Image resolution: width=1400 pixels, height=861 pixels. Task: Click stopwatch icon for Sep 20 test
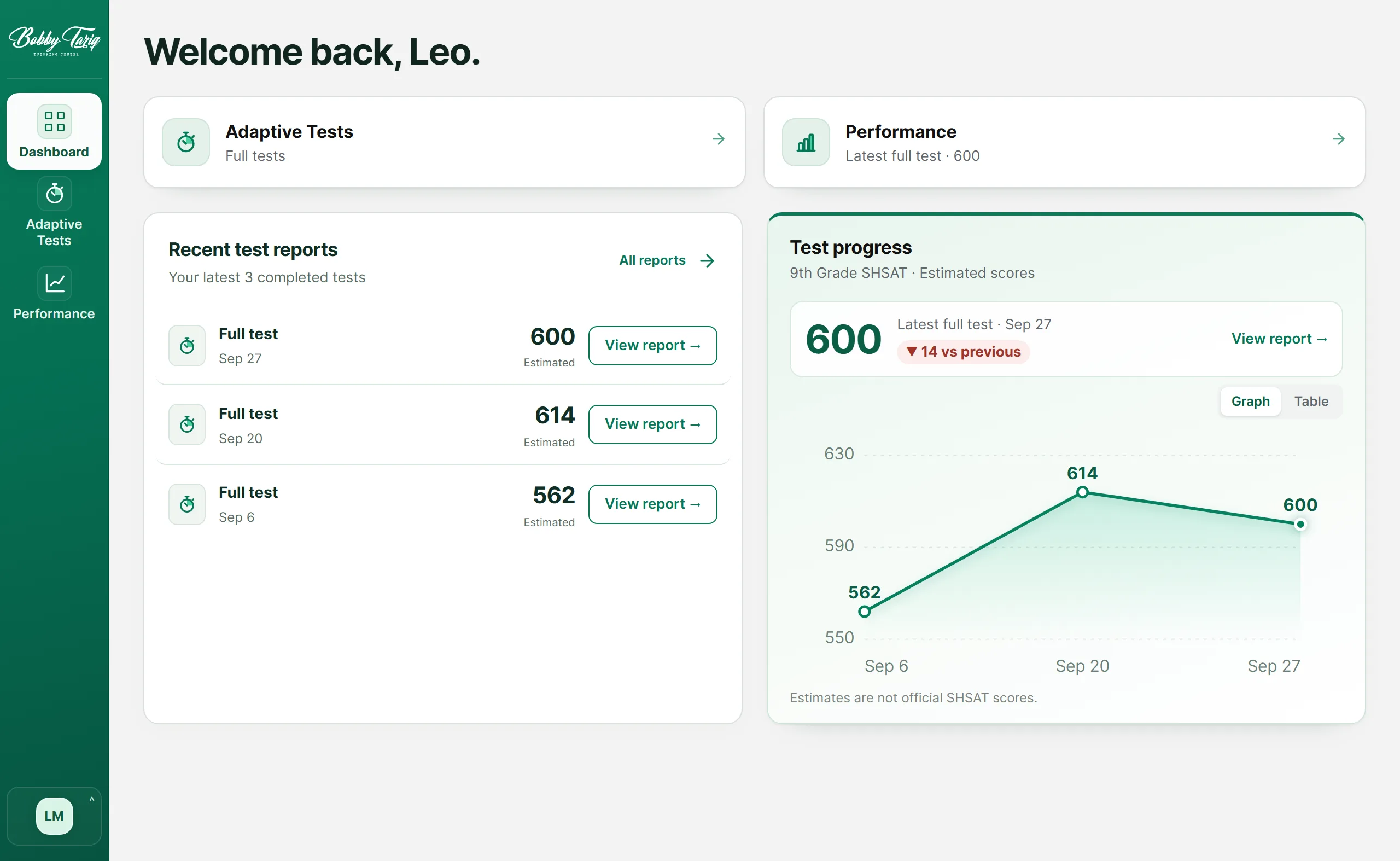click(186, 424)
